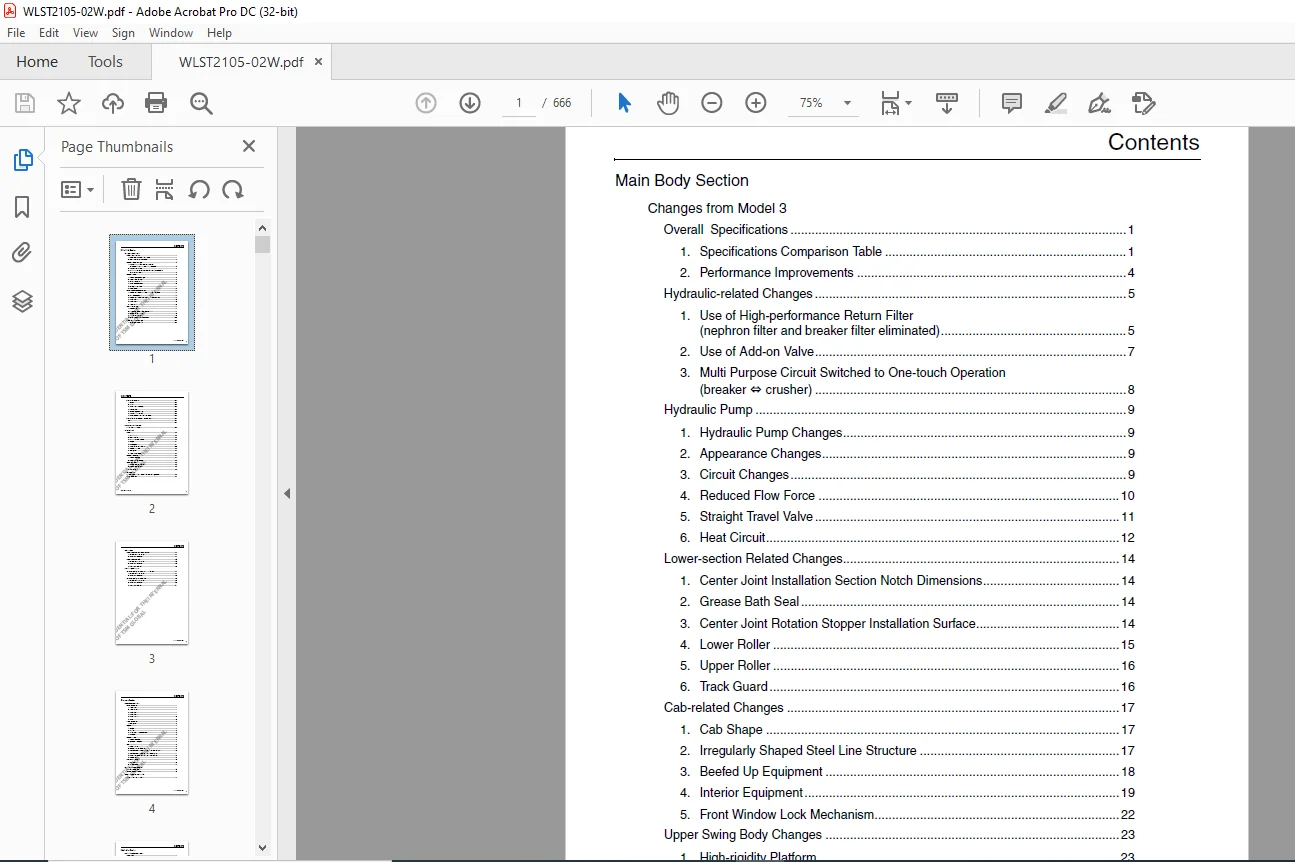Image resolution: width=1295 pixels, height=862 pixels.
Task: Open Attachments paperclip panel
Action: pyautogui.click(x=22, y=253)
